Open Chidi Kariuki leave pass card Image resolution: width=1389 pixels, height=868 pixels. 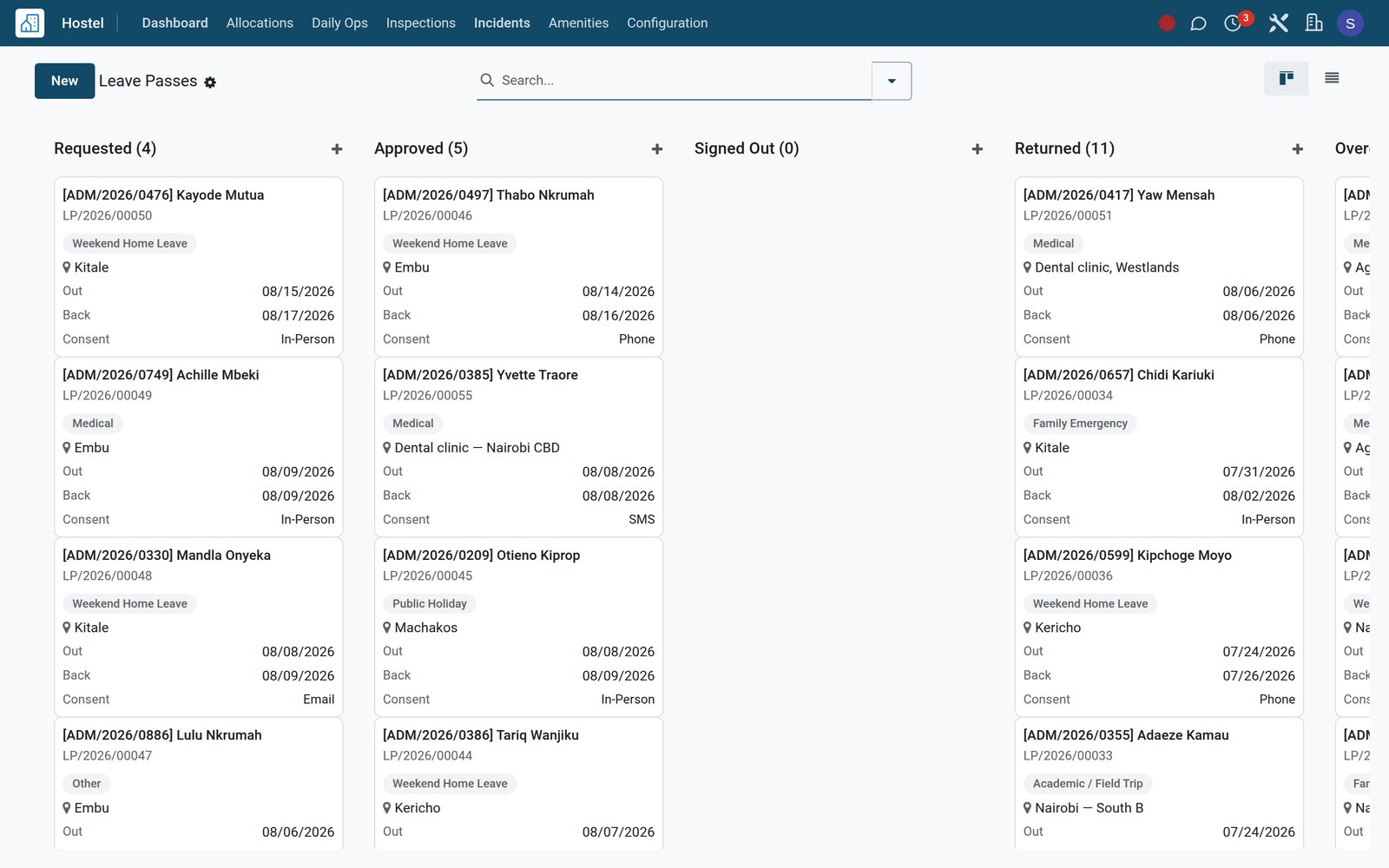click(1159, 447)
